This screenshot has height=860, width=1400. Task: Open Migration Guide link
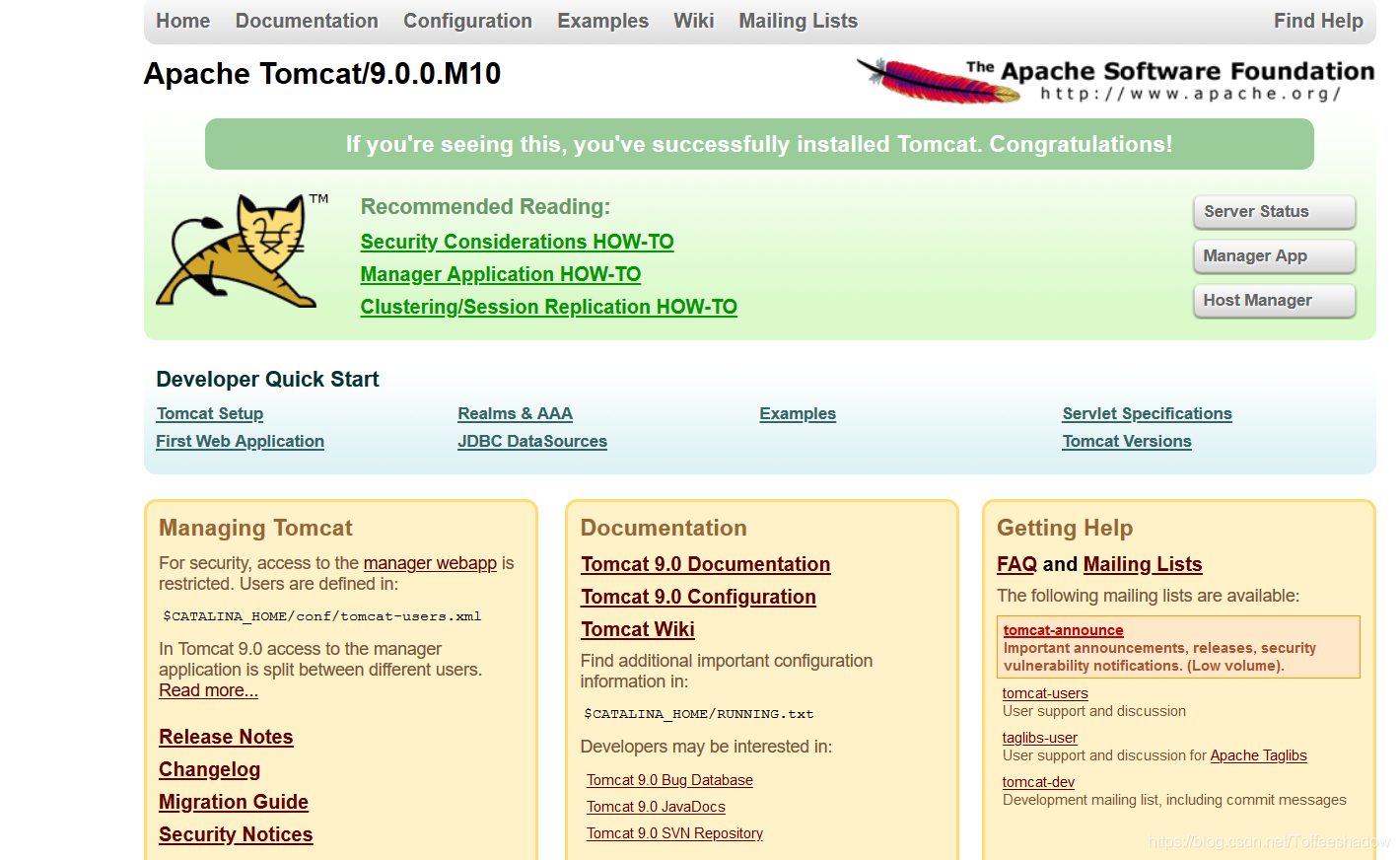234,802
